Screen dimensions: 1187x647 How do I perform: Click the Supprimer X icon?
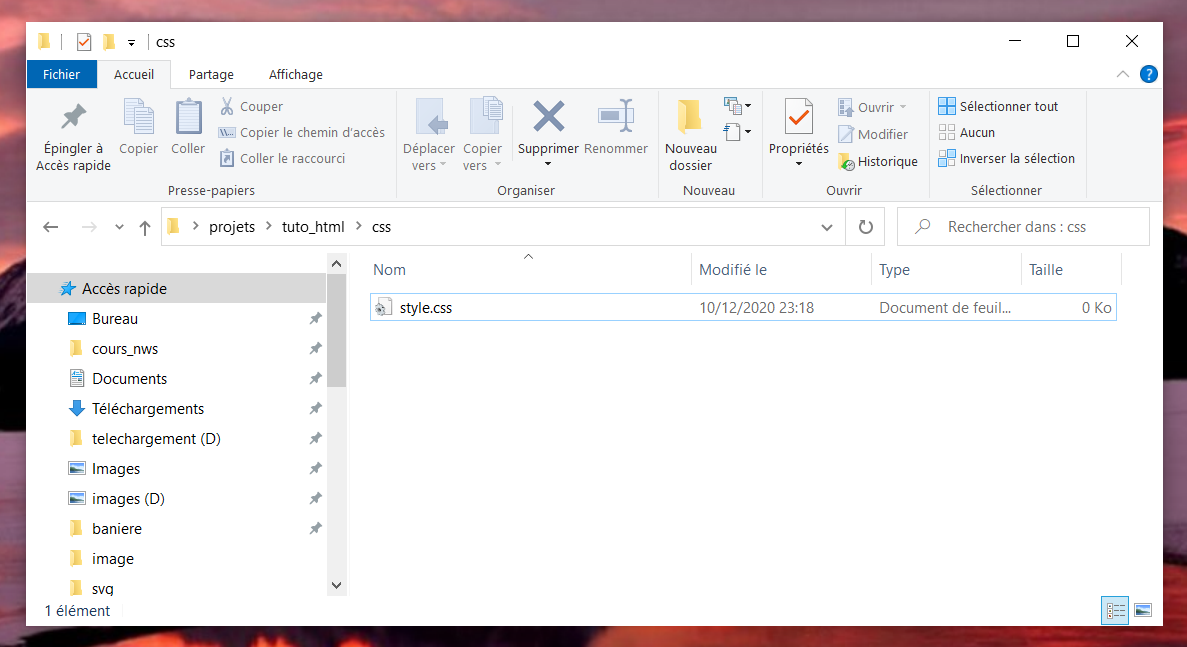548,117
